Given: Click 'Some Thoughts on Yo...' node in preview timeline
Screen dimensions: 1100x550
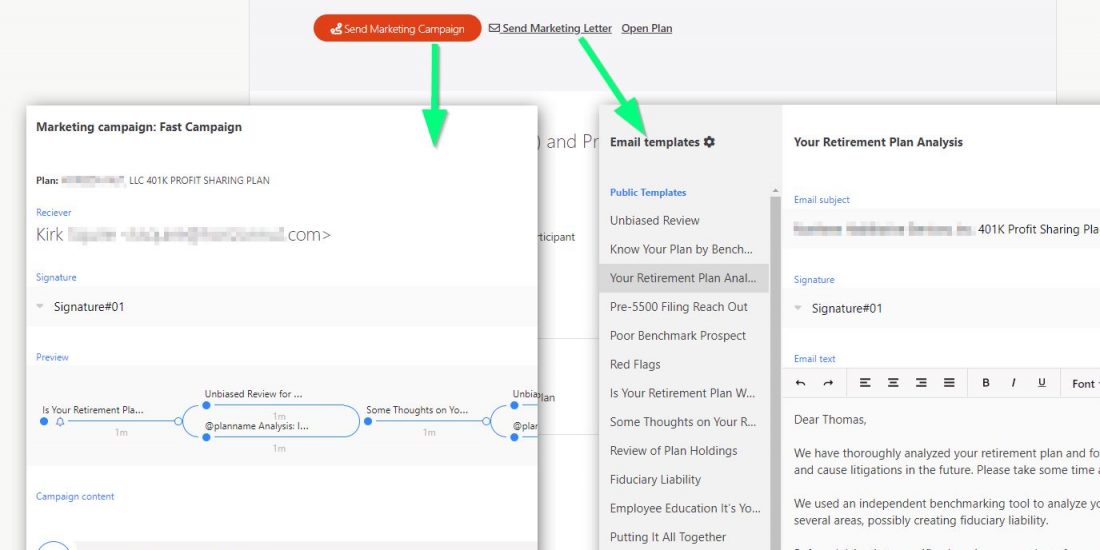Looking at the screenshot, I should [x=417, y=410].
